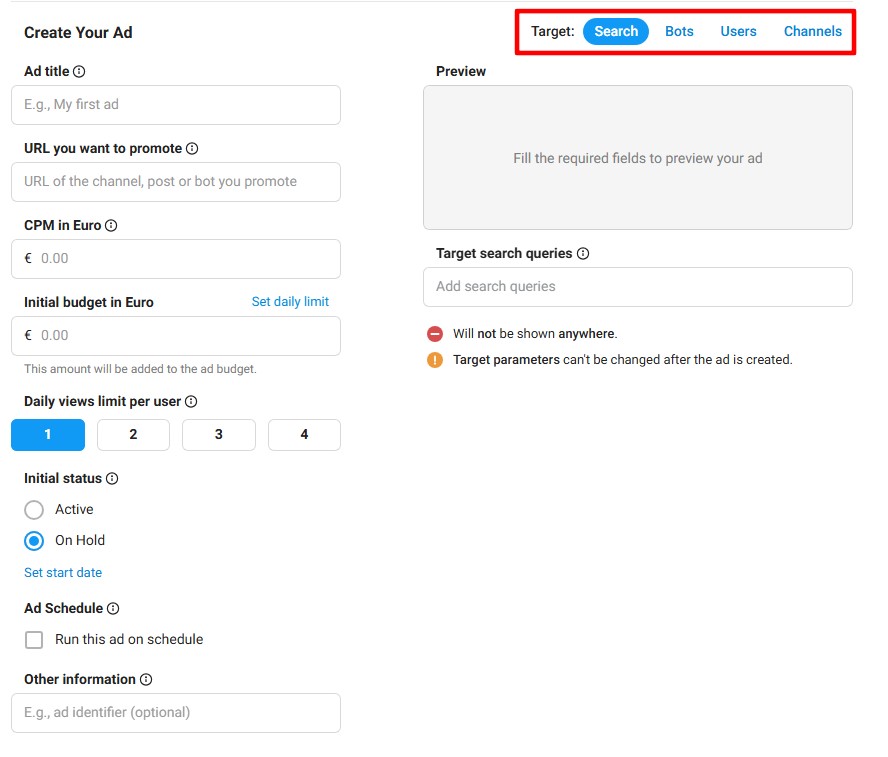888x757 pixels.
Task: Click the Set daily limit link
Action: pos(290,302)
